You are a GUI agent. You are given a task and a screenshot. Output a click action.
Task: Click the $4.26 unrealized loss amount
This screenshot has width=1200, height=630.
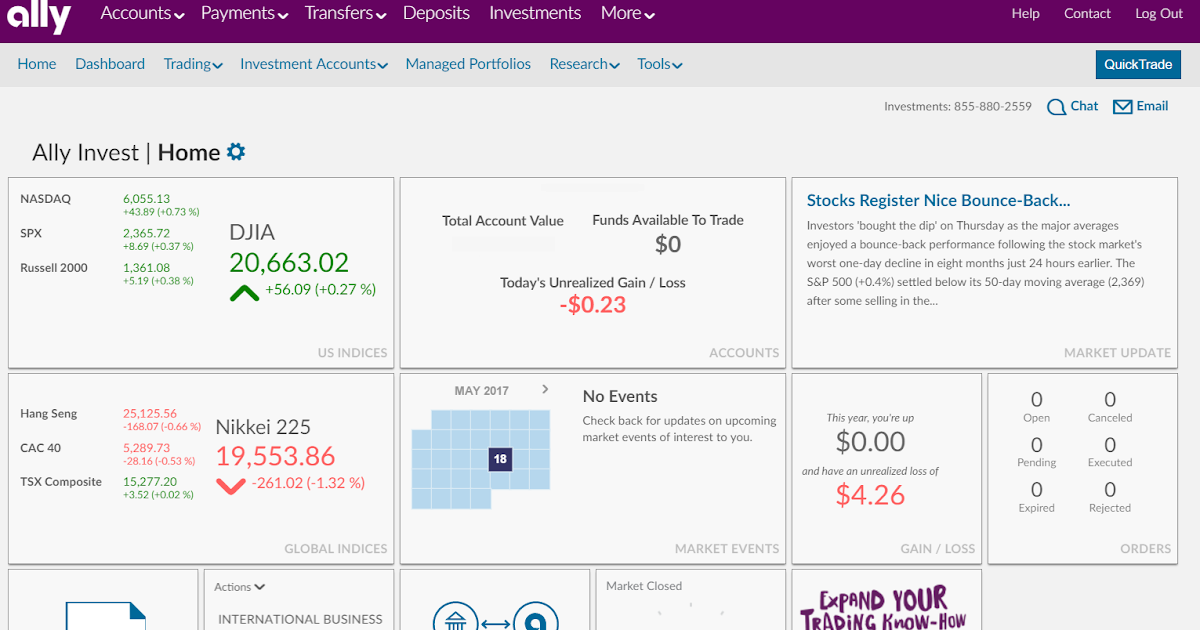click(x=870, y=495)
